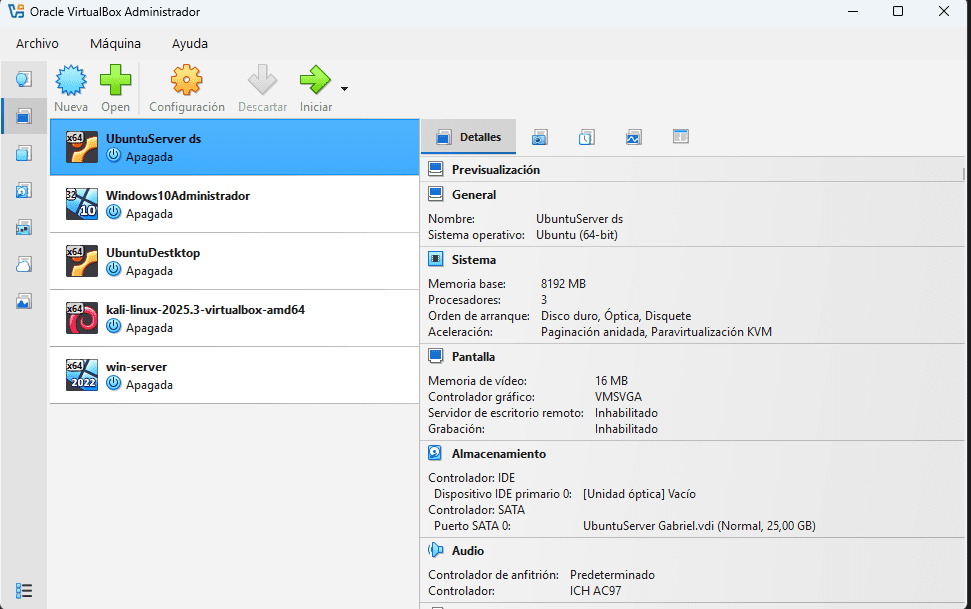Click the Almacenamiento disk icon
Image resolution: width=971 pixels, height=609 pixels.
(435, 453)
